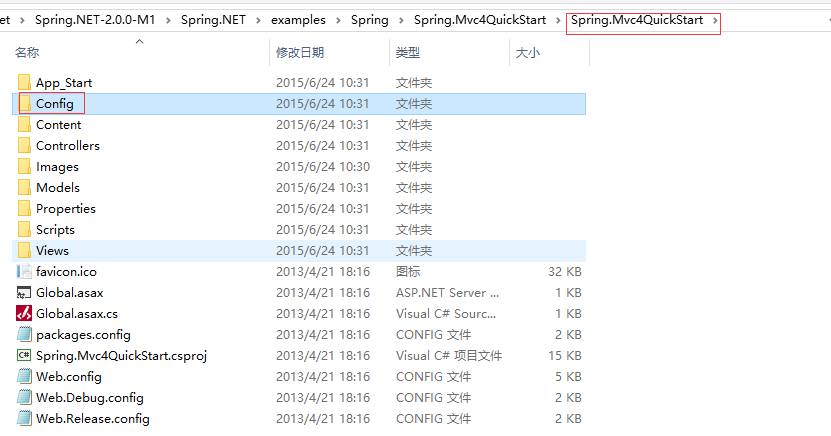Image resolution: width=831 pixels, height=436 pixels.
Task: Select the Global.asax.cs file name
Action: [x=77, y=314]
